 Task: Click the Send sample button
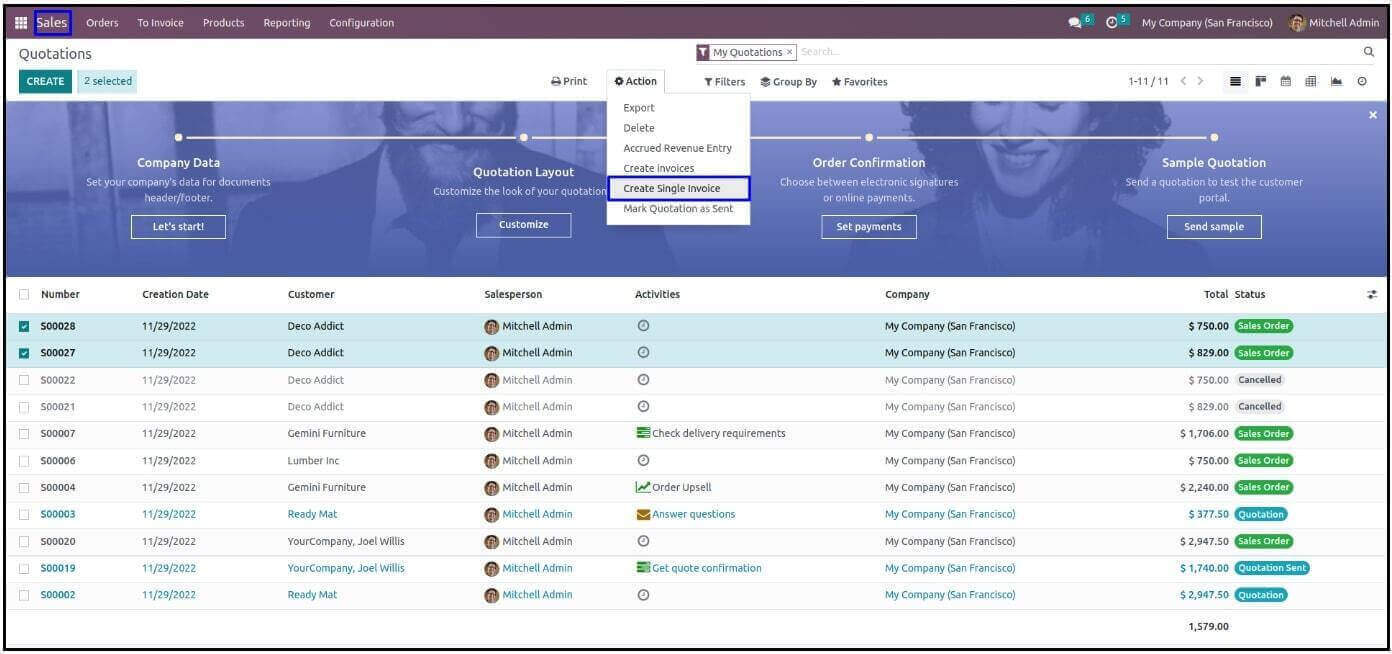1214,227
